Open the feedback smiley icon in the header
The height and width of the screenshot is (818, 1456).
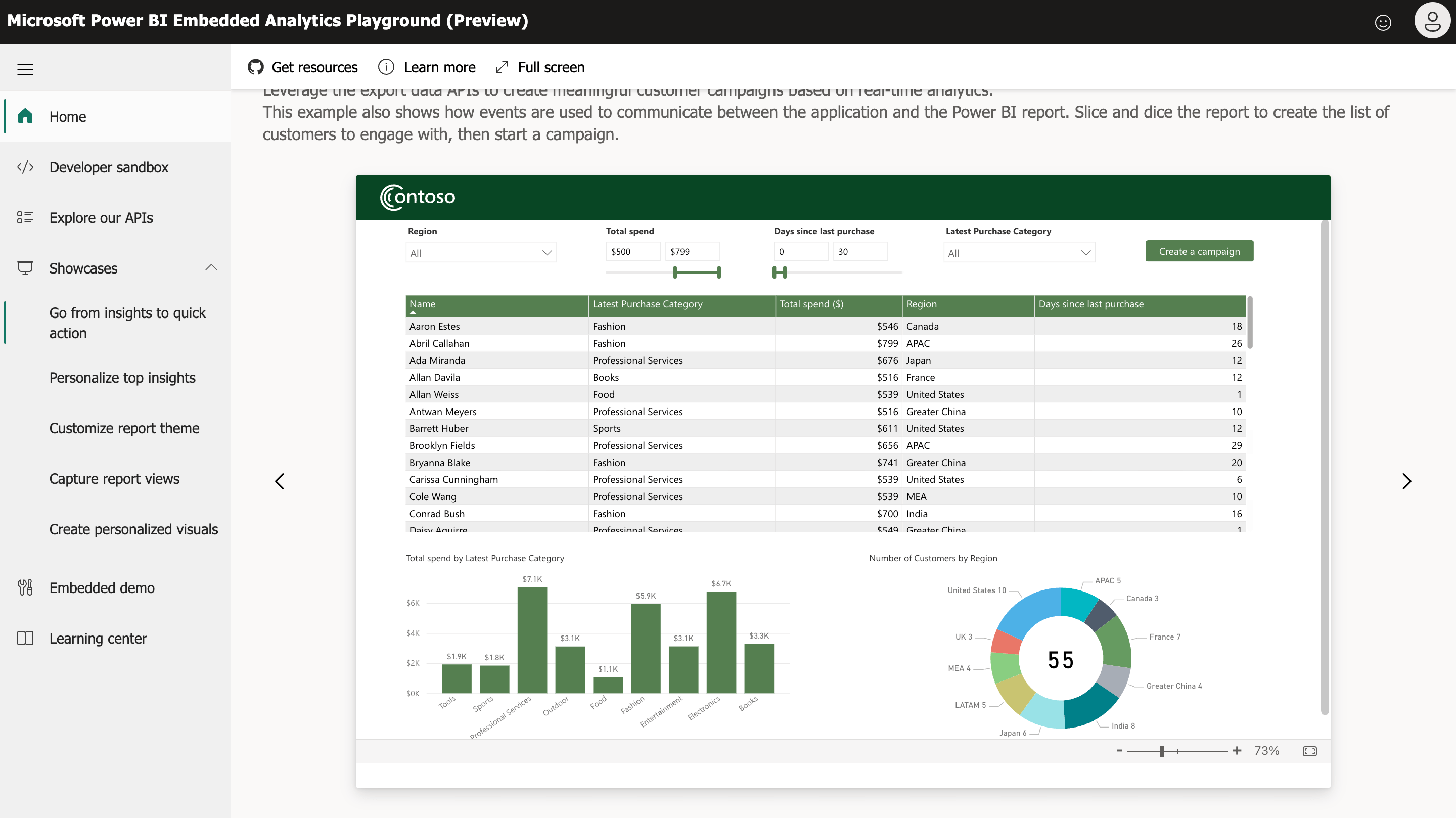1383,22
